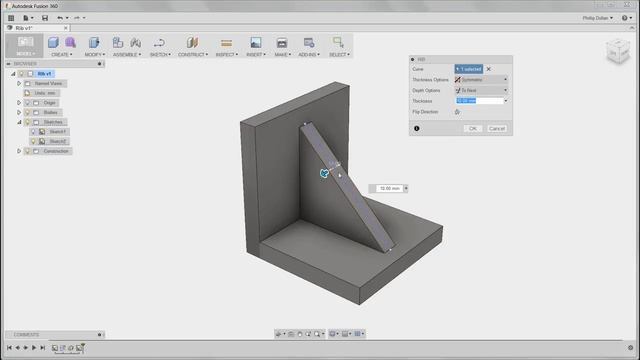This screenshot has height=360, width=640.
Task: Open the data panel grid icon
Action: point(11,18)
